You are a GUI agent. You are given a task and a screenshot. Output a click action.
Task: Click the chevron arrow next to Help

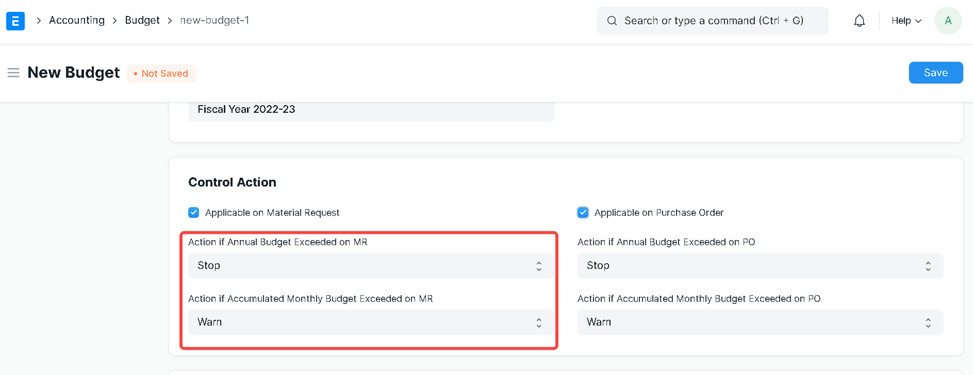pyautogui.click(x=918, y=21)
